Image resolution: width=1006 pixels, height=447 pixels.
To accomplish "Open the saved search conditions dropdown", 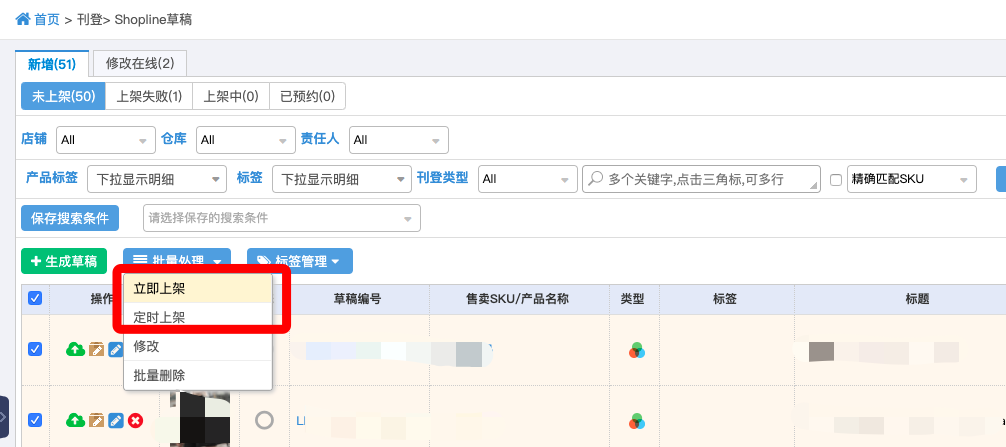I will click(282, 218).
